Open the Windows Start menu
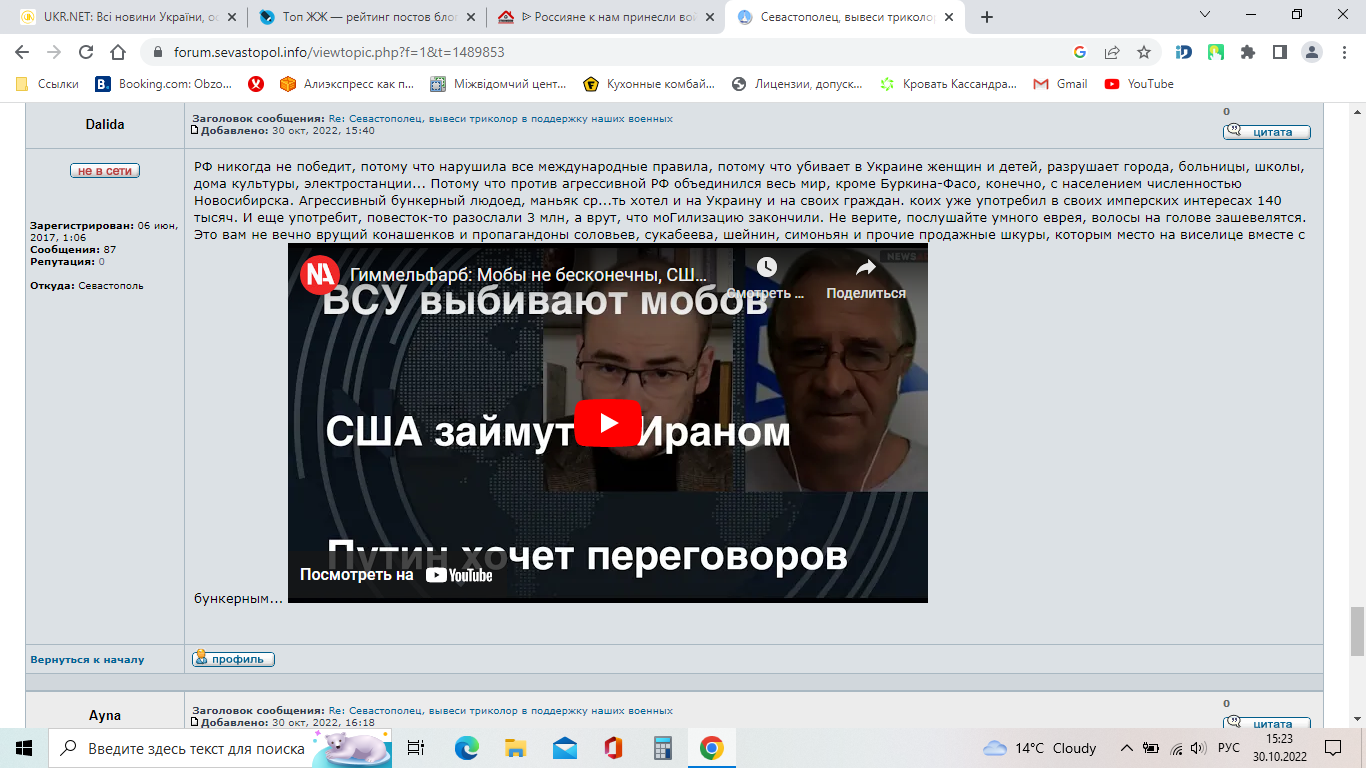Viewport: 1366px width, 768px height. coord(24,747)
